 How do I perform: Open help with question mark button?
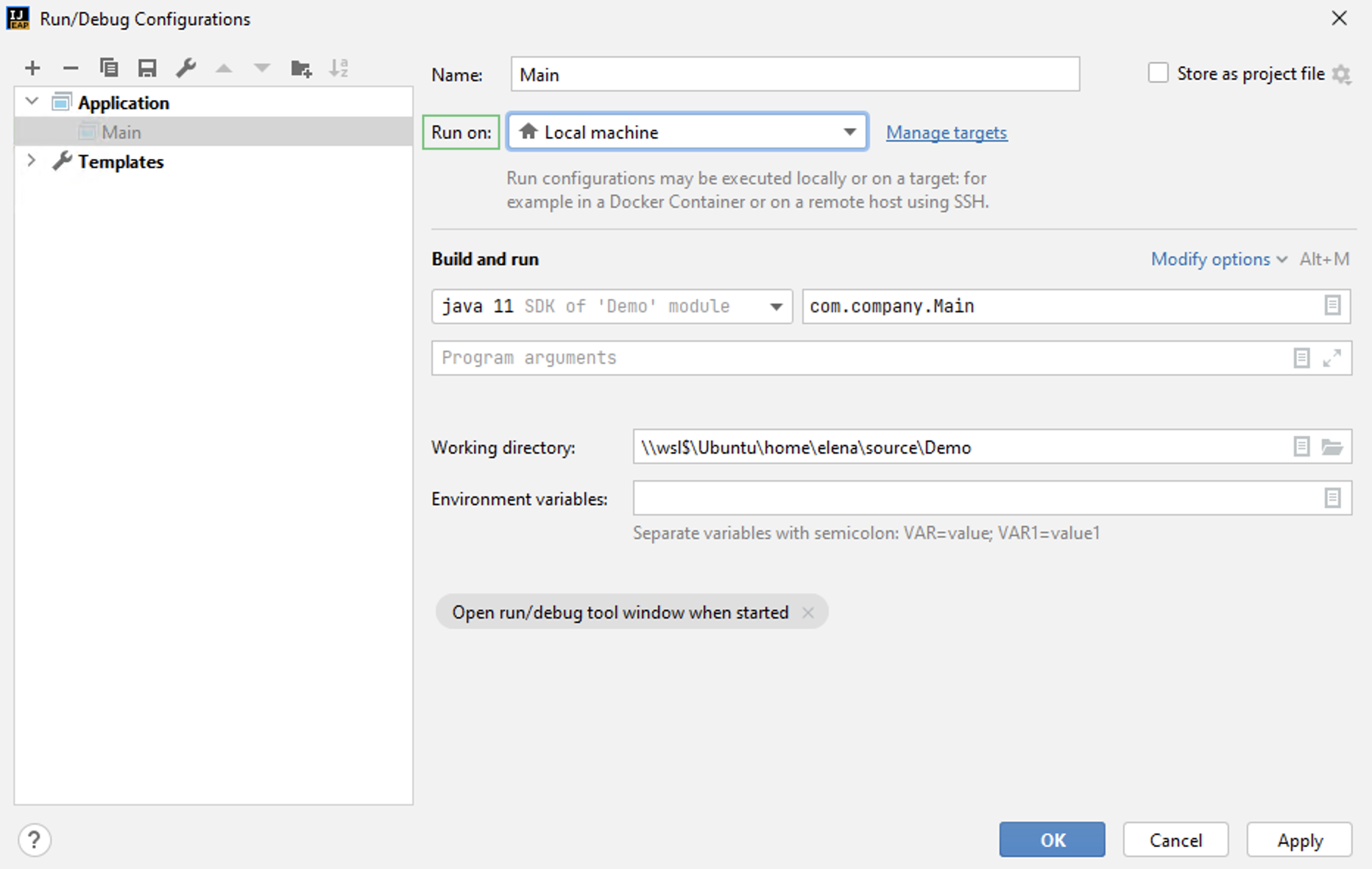coord(34,840)
